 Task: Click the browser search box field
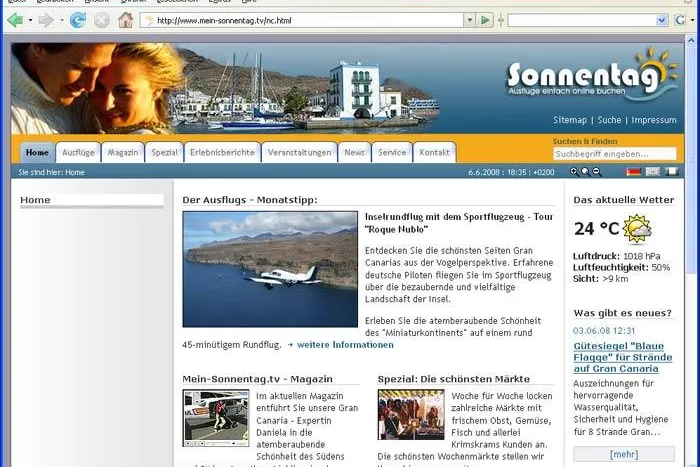coord(582,20)
